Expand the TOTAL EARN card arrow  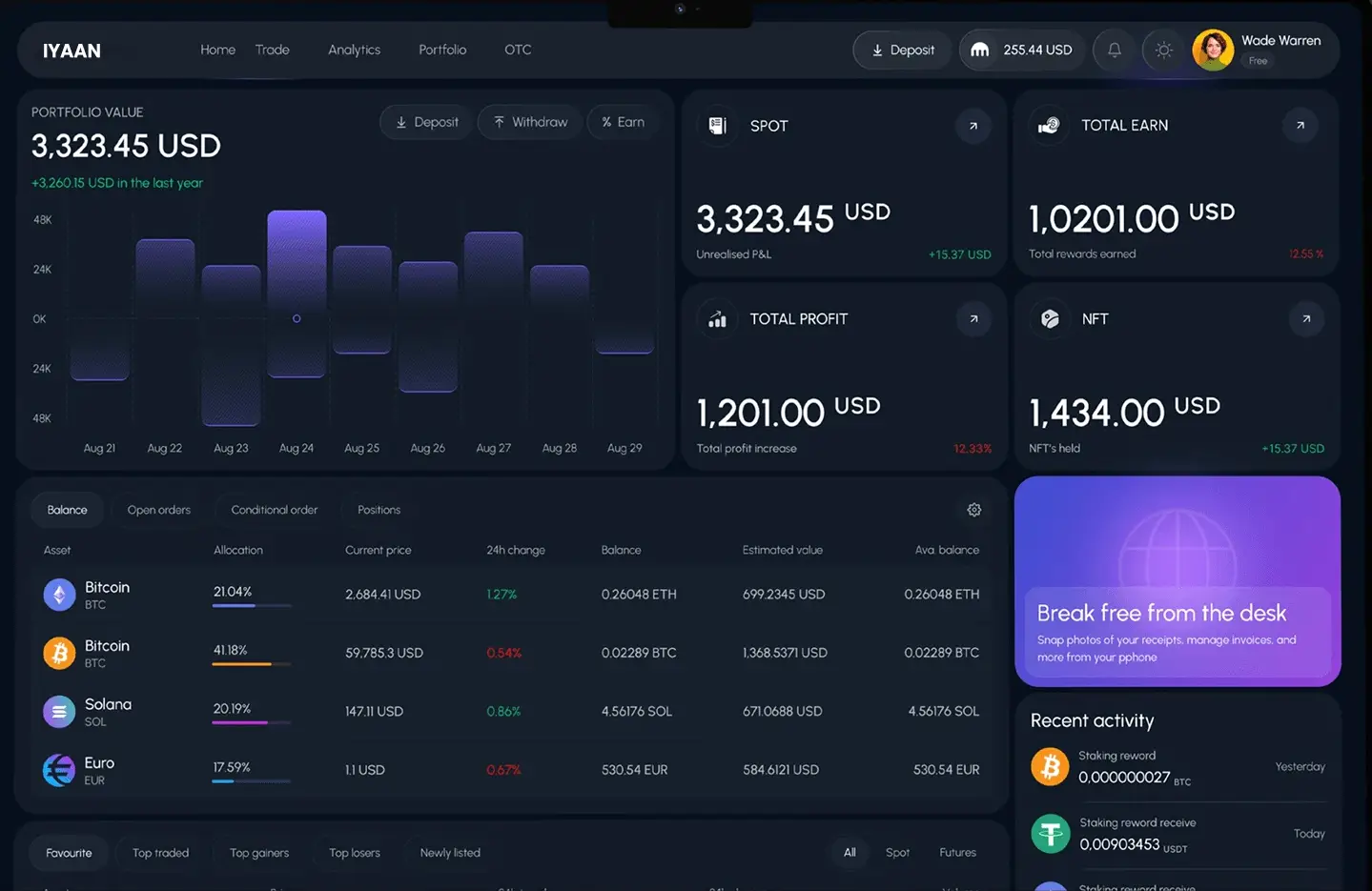tap(1300, 125)
